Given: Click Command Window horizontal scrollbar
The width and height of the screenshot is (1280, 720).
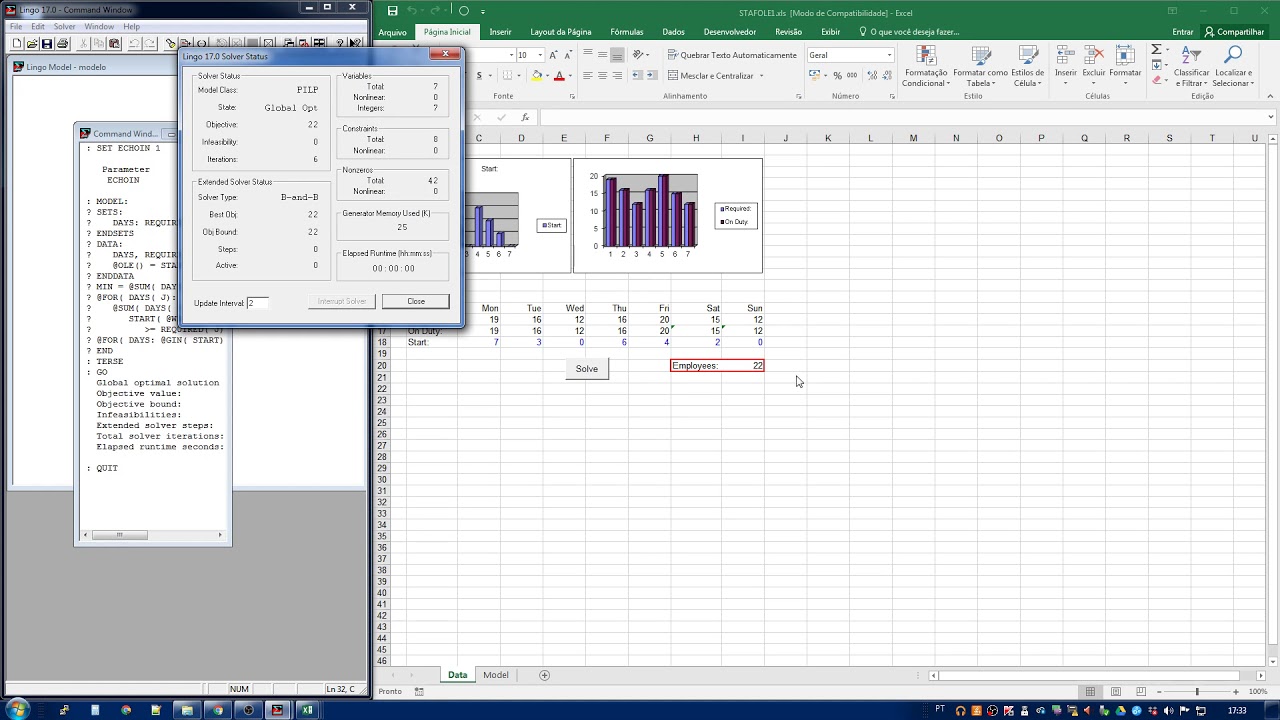Looking at the screenshot, I should [153, 535].
